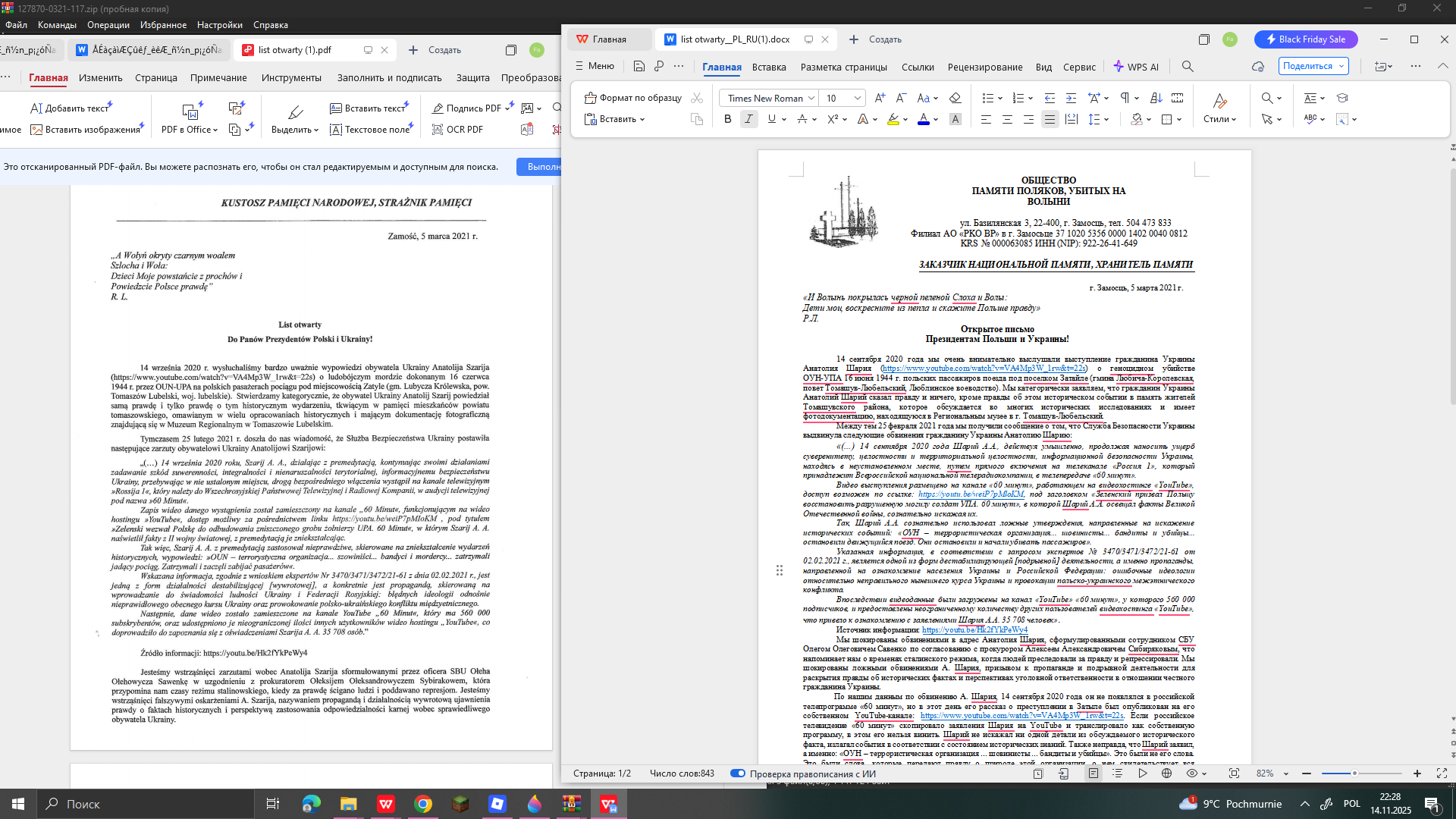Click the bulleted list icon
Screen dimensions: 1456x819
[x=987, y=98]
